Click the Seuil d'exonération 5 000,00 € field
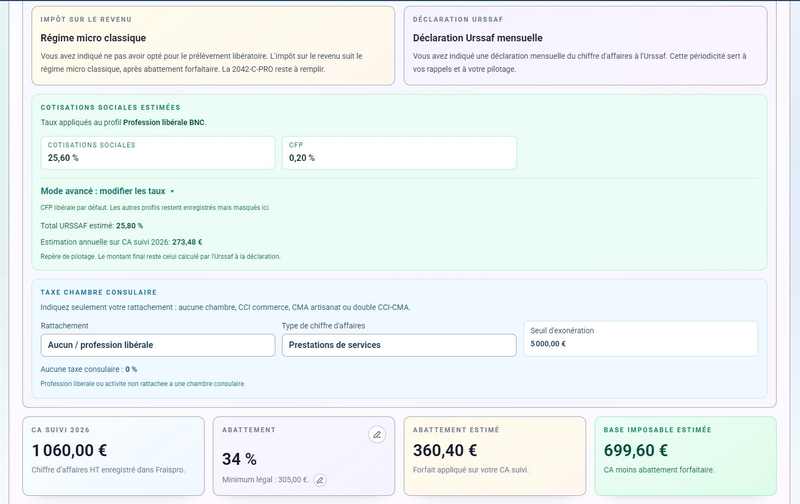 pos(641,338)
